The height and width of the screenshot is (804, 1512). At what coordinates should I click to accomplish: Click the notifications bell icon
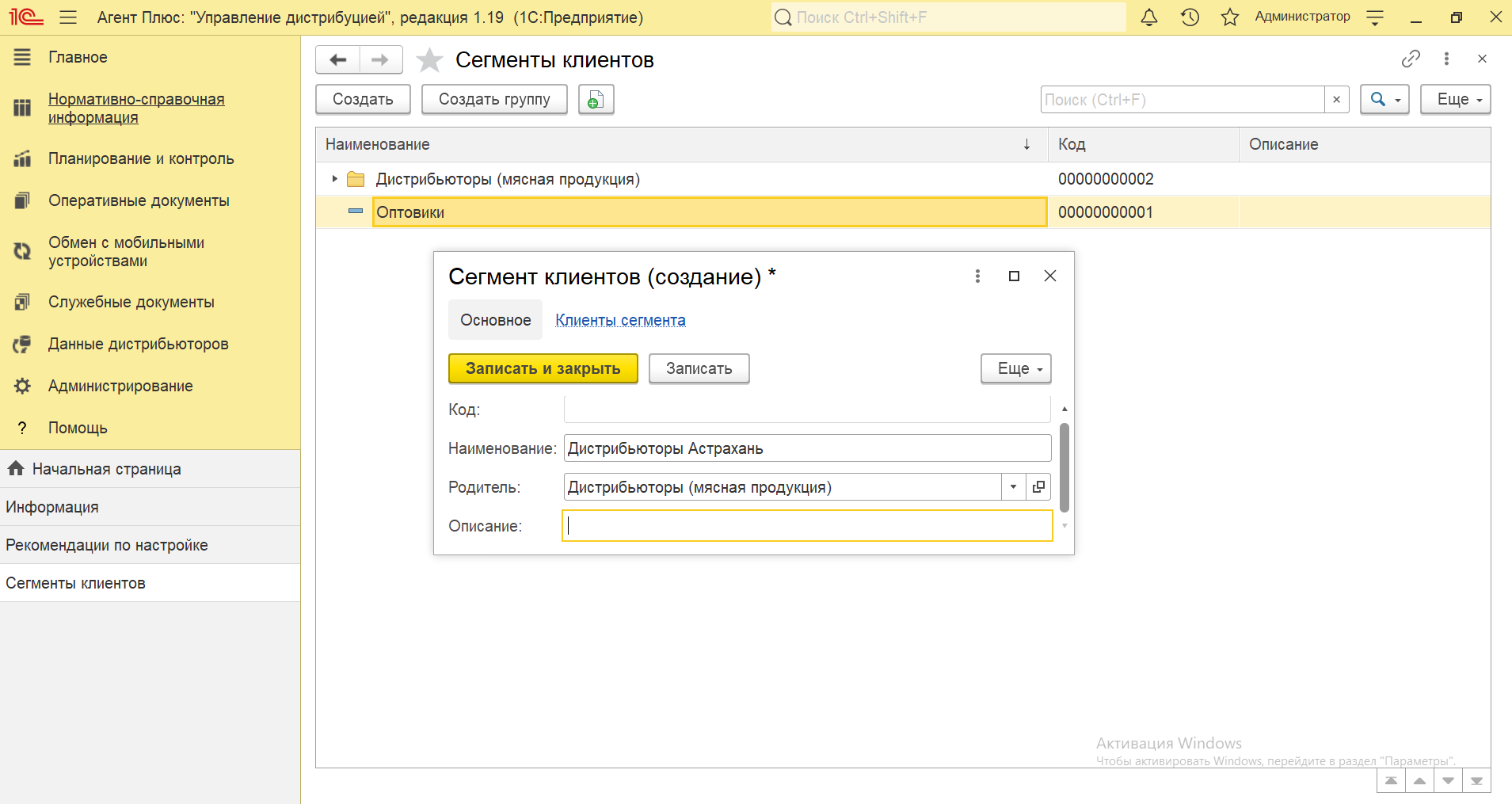point(1148,17)
